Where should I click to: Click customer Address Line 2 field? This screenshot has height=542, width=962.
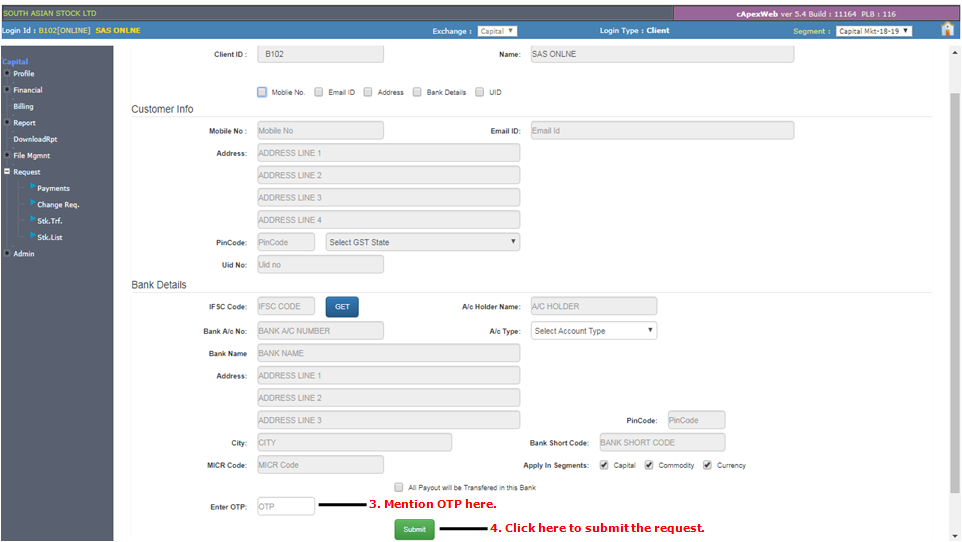(388, 175)
